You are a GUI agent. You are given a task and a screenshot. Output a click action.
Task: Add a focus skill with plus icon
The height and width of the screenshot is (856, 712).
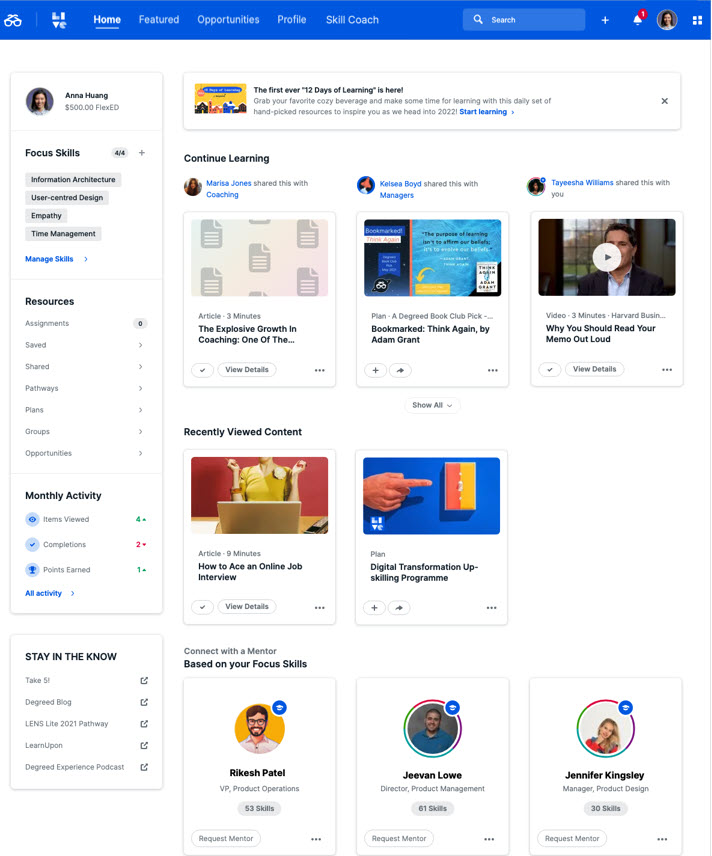(142, 153)
